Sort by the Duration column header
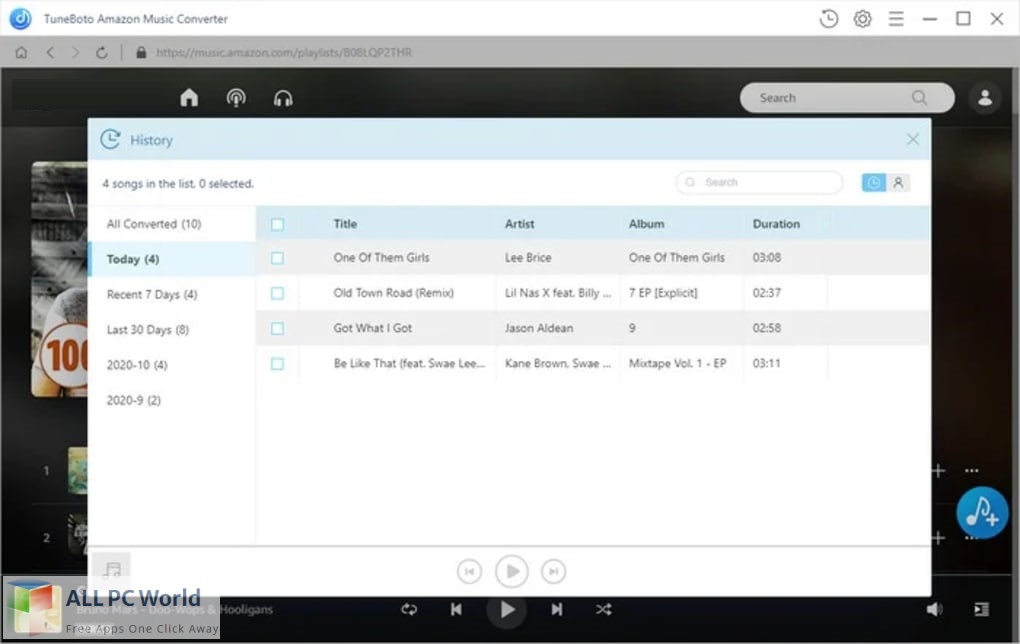This screenshot has height=644, width=1020. tap(776, 224)
